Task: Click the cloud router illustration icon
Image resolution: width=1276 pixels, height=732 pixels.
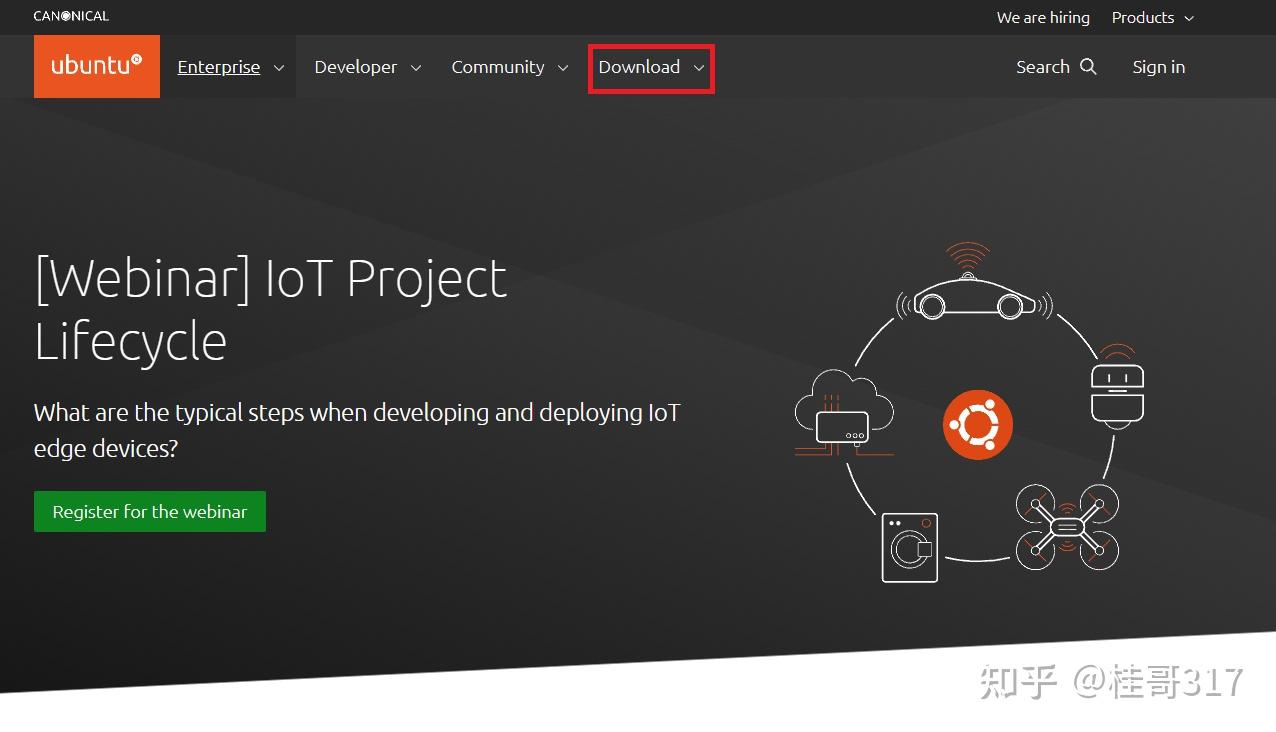Action: (x=844, y=412)
